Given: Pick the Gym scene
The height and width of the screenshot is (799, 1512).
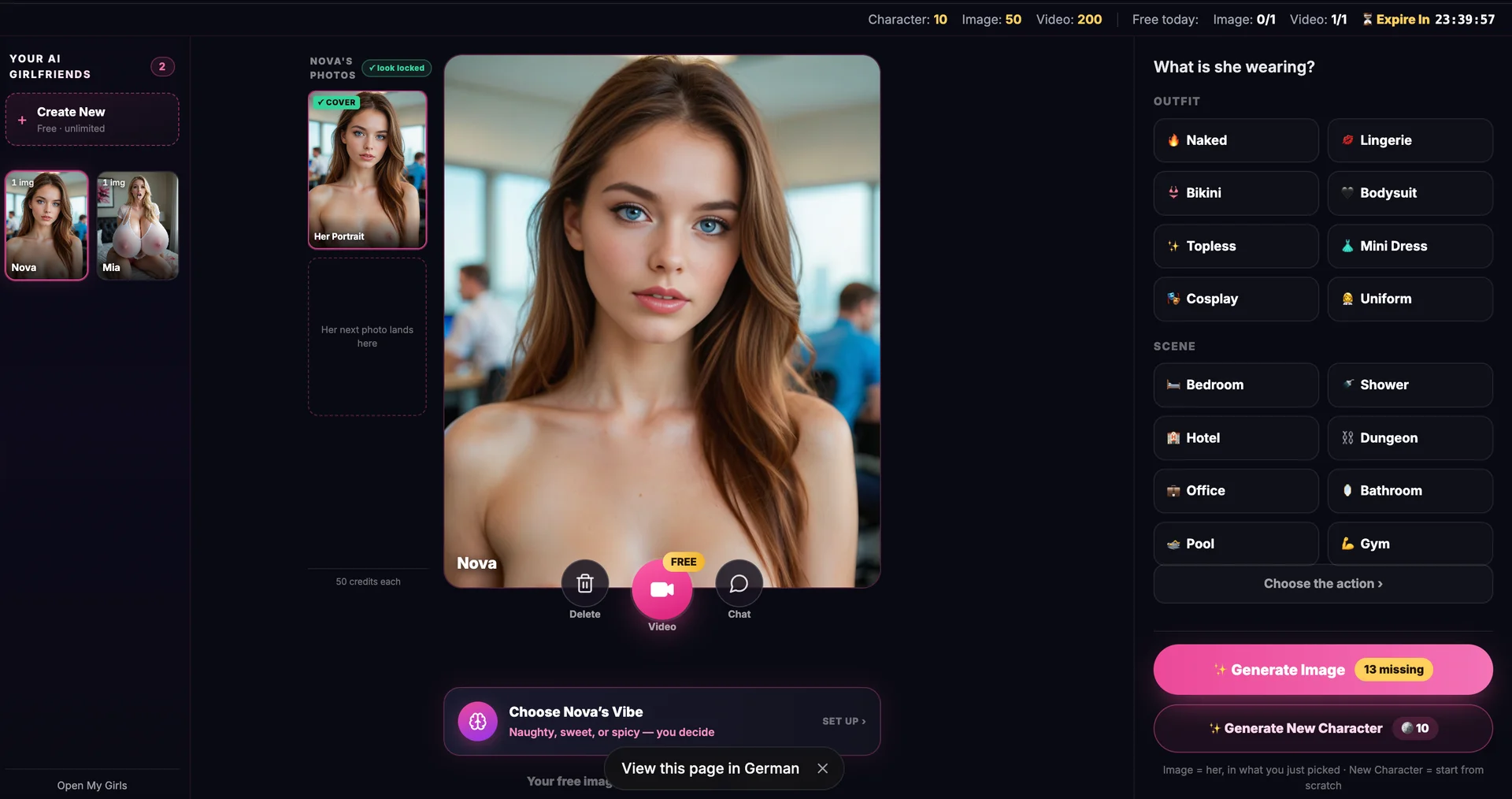Looking at the screenshot, I should [x=1410, y=543].
